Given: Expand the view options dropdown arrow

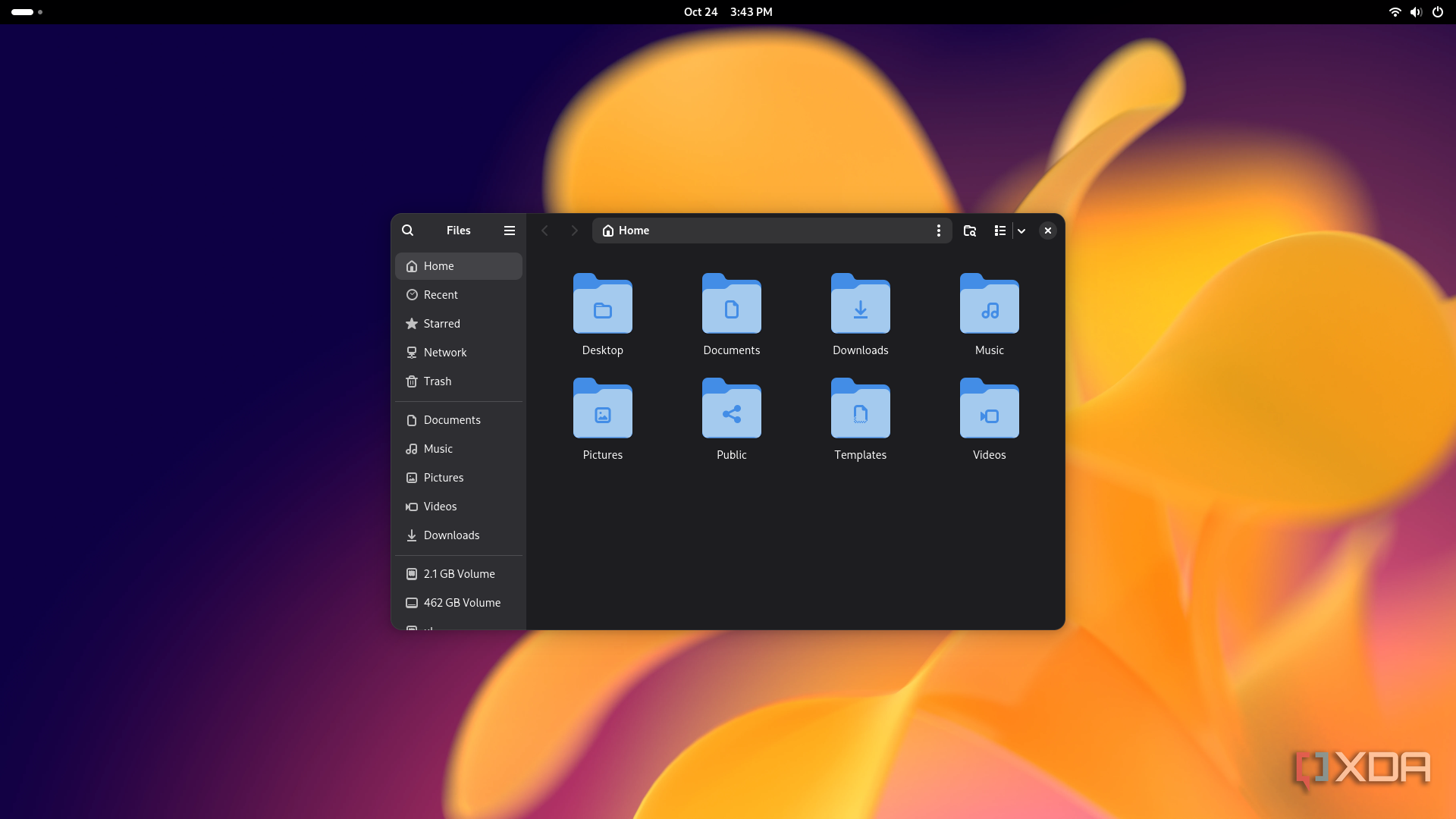Looking at the screenshot, I should point(1021,231).
